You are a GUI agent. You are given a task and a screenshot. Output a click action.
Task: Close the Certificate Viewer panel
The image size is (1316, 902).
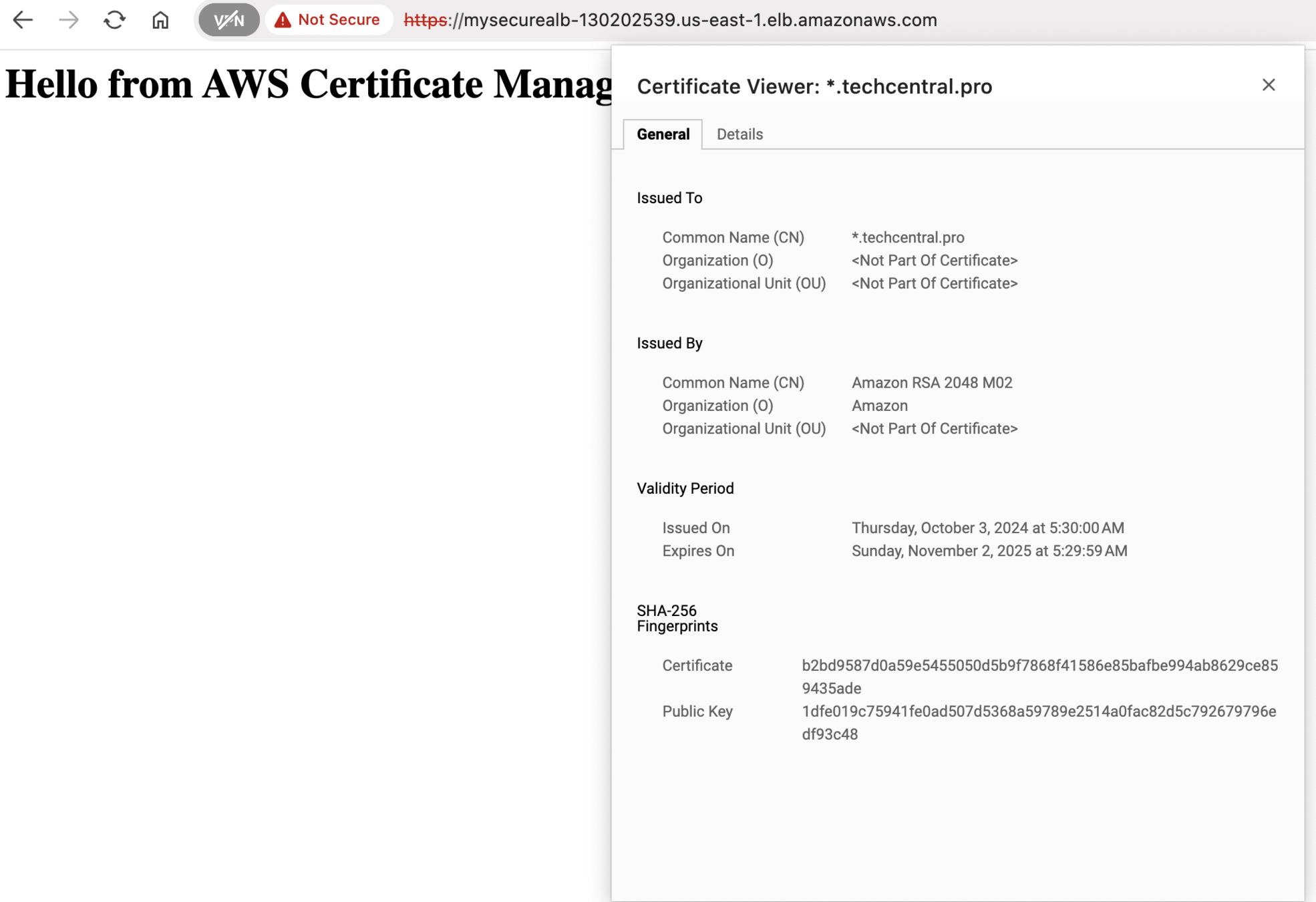pyautogui.click(x=1268, y=85)
